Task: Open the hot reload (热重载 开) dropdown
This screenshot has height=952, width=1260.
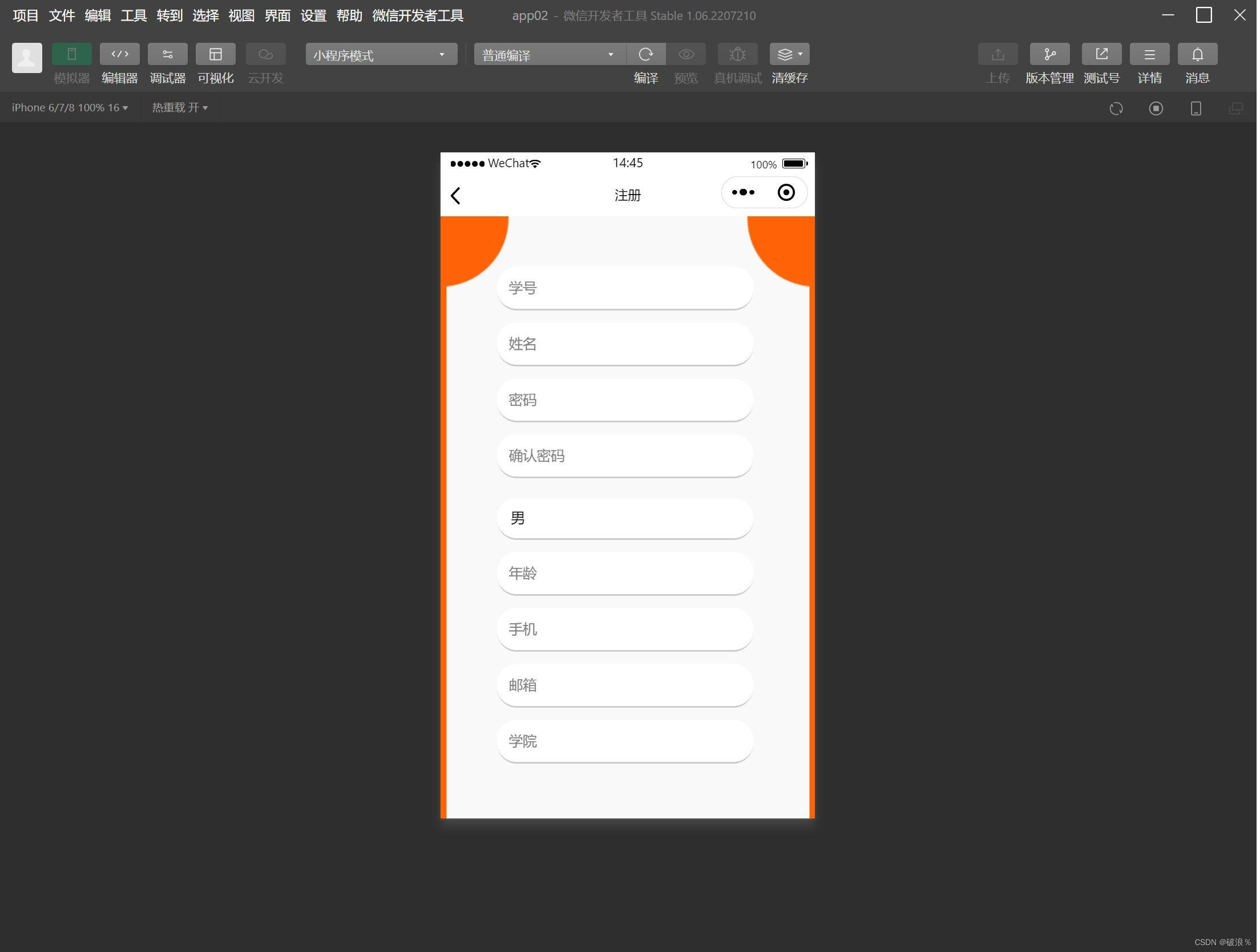Action: pyautogui.click(x=180, y=108)
